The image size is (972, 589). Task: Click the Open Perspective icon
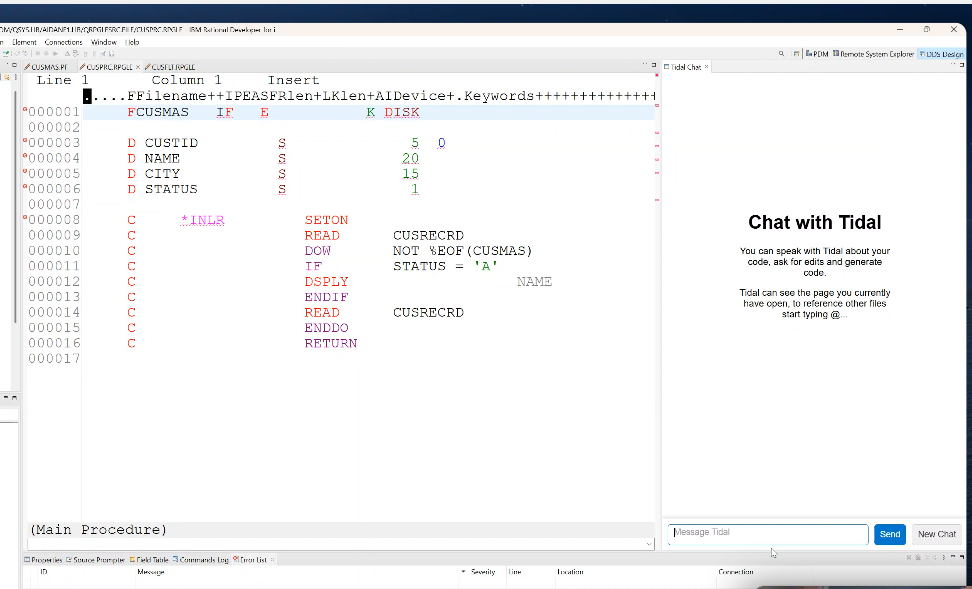[x=796, y=54]
